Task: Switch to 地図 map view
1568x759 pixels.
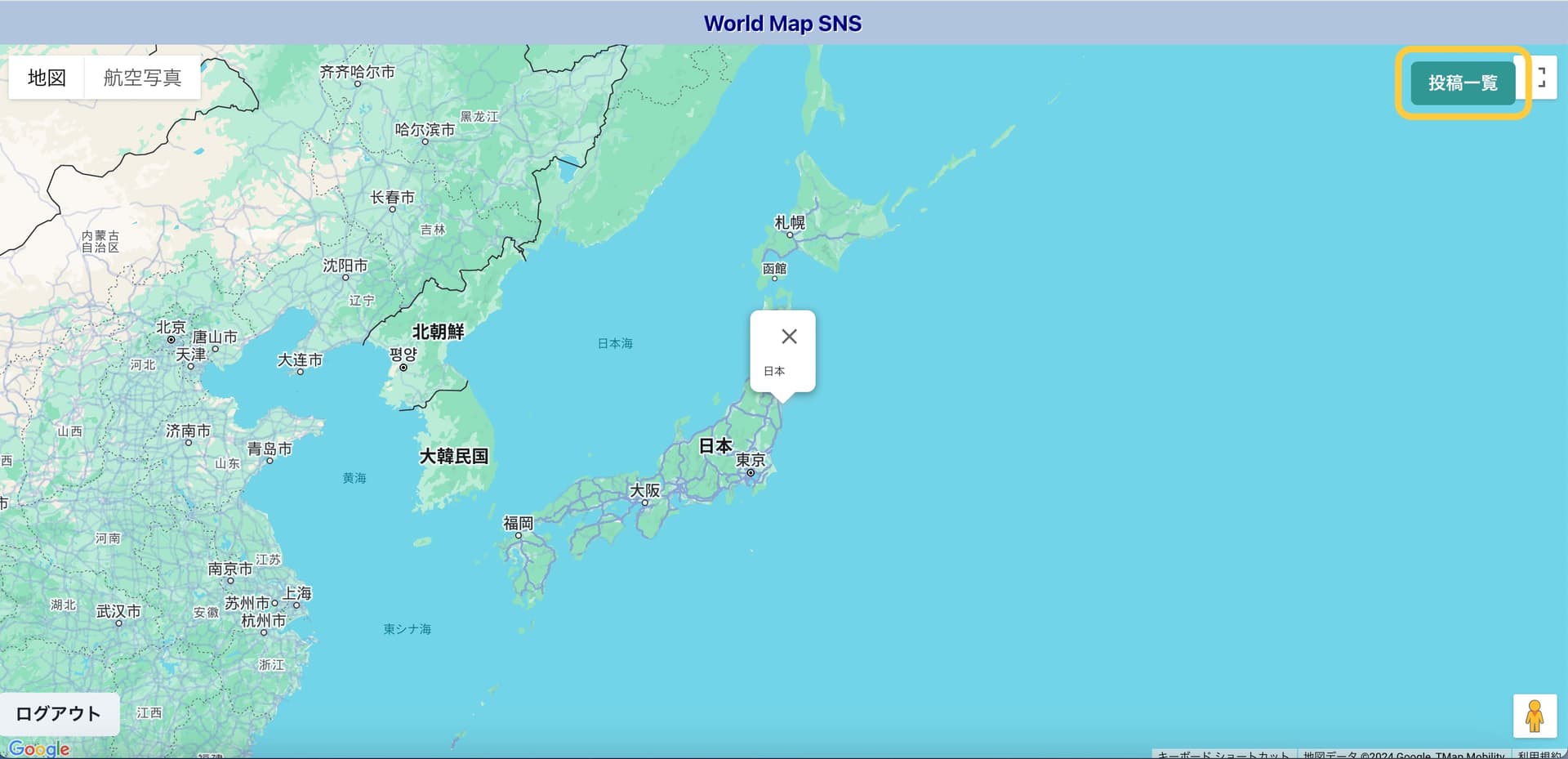Action: pyautogui.click(x=47, y=78)
